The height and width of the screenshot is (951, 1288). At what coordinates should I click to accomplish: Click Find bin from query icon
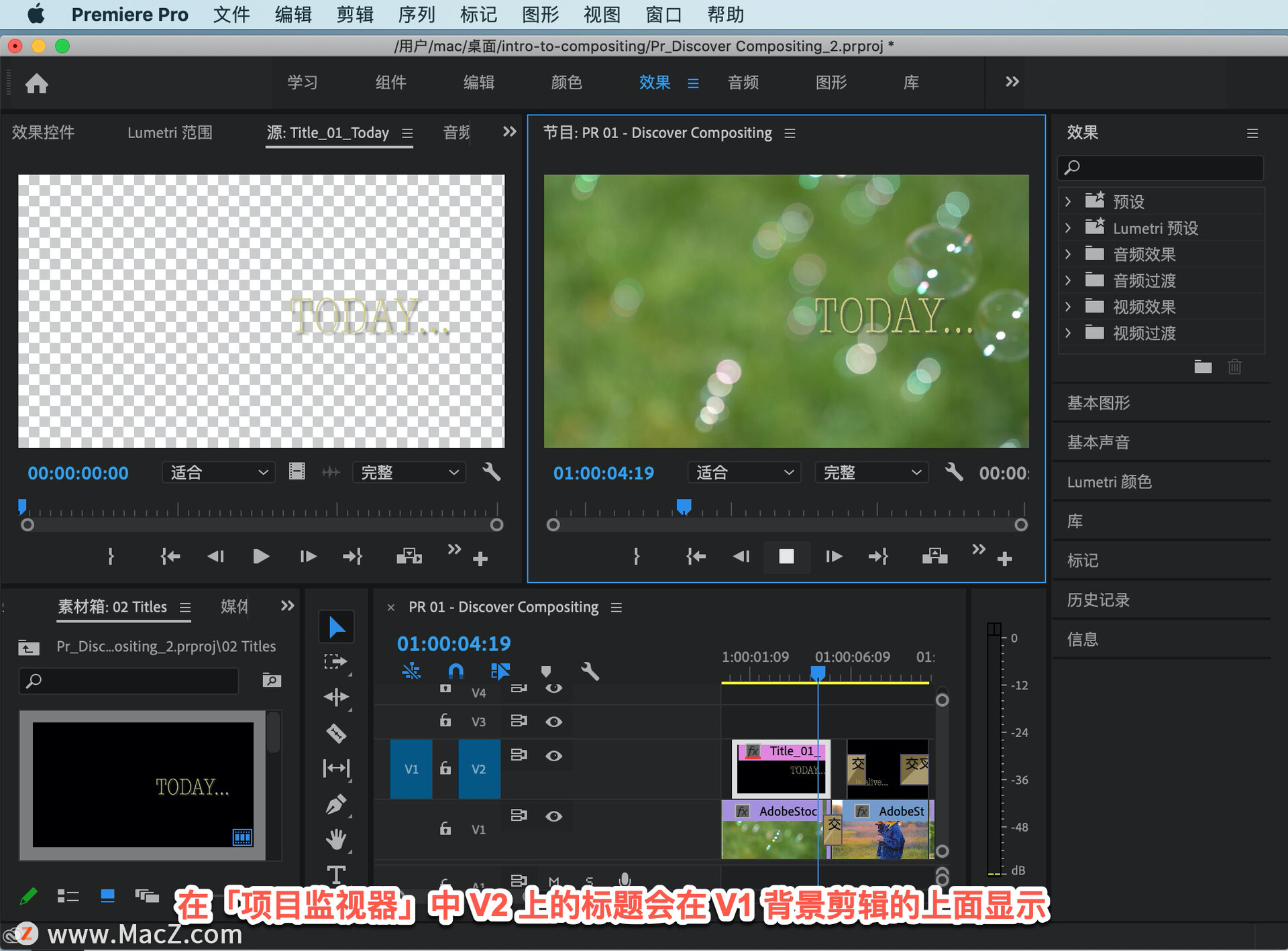point(272,681)
